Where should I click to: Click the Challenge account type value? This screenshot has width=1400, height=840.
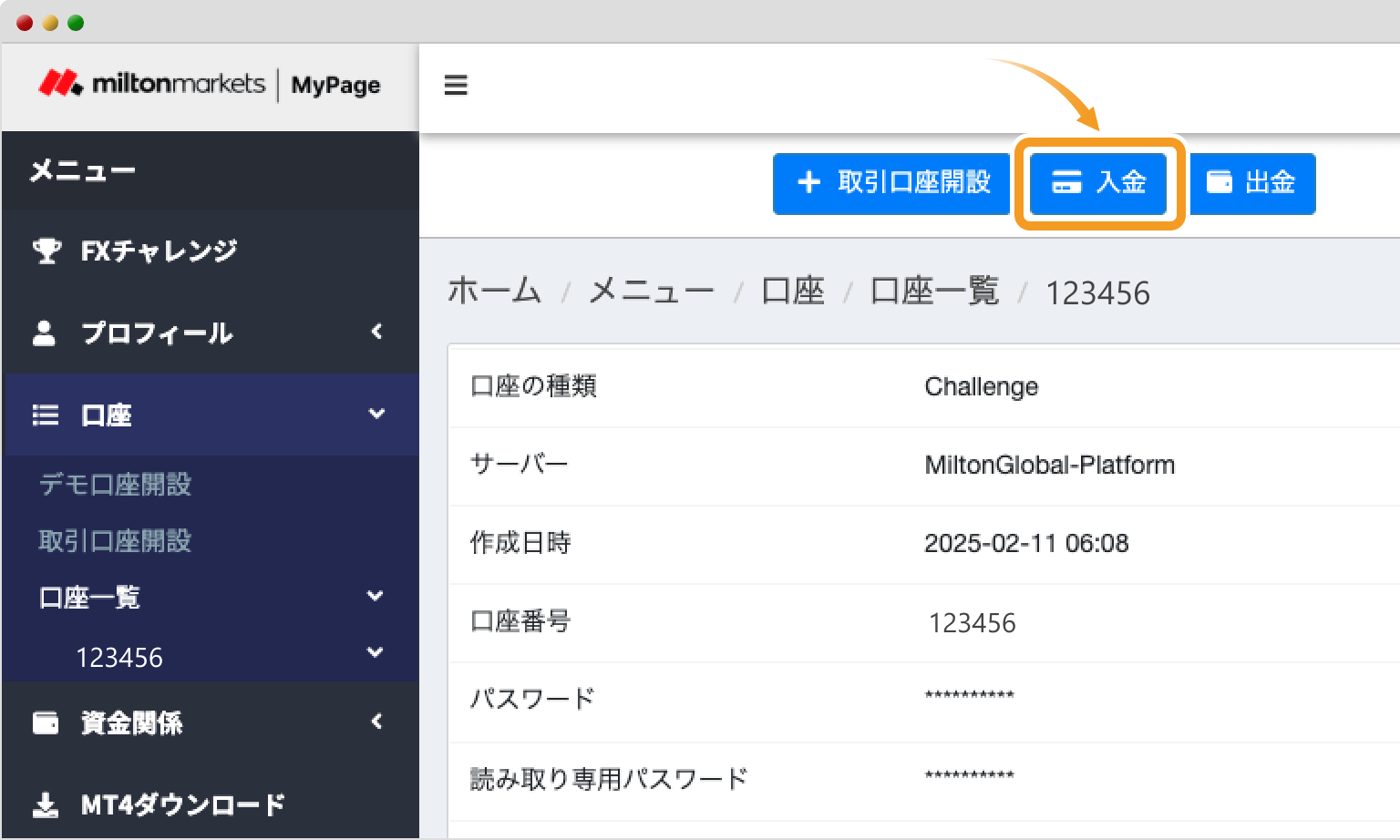[x=982, y=387]
